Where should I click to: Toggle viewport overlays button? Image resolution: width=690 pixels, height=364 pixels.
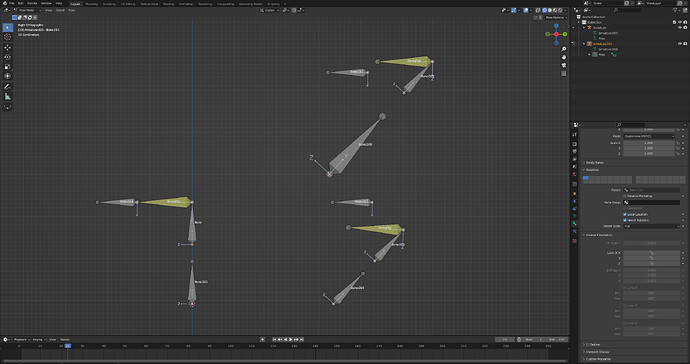click(x=526, y=10)
